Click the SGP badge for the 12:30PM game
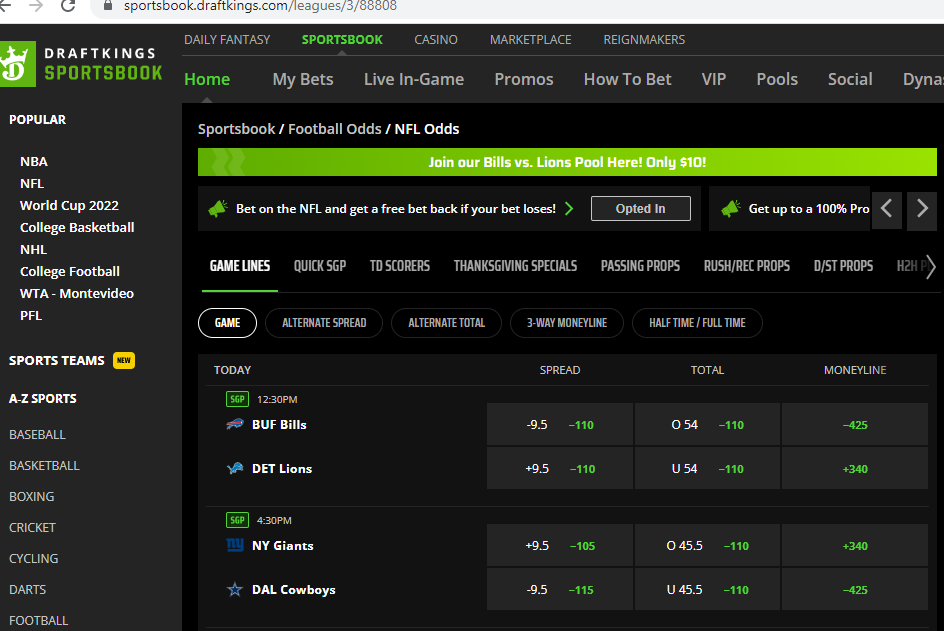 pyautogui.click(x=237, y=399)
